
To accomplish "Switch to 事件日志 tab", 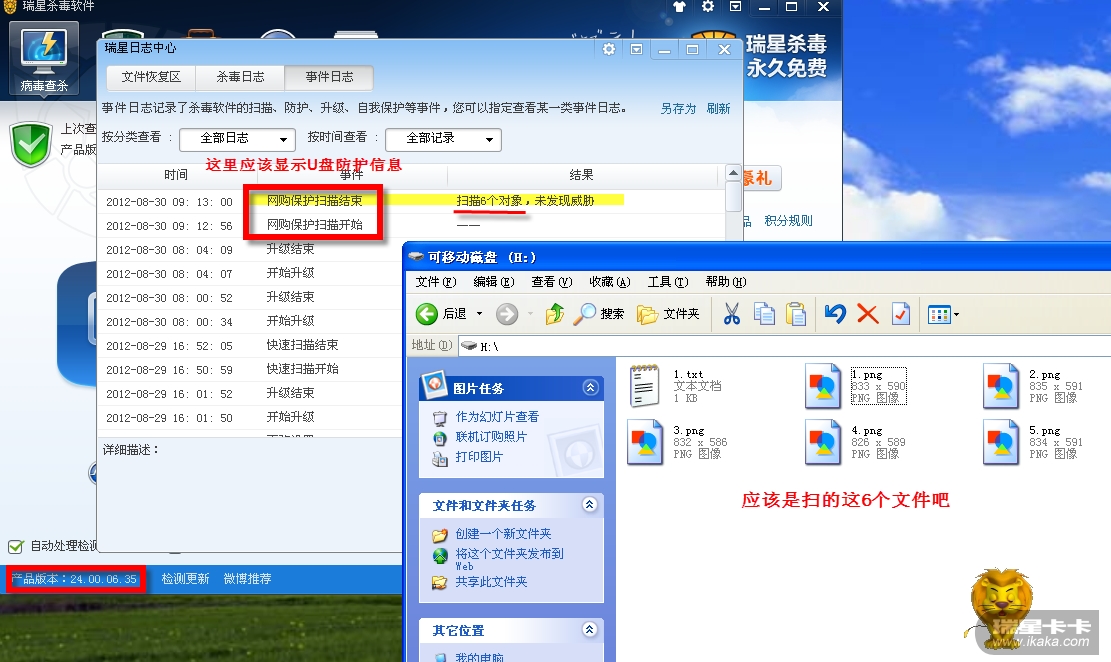I will (329, 77).
